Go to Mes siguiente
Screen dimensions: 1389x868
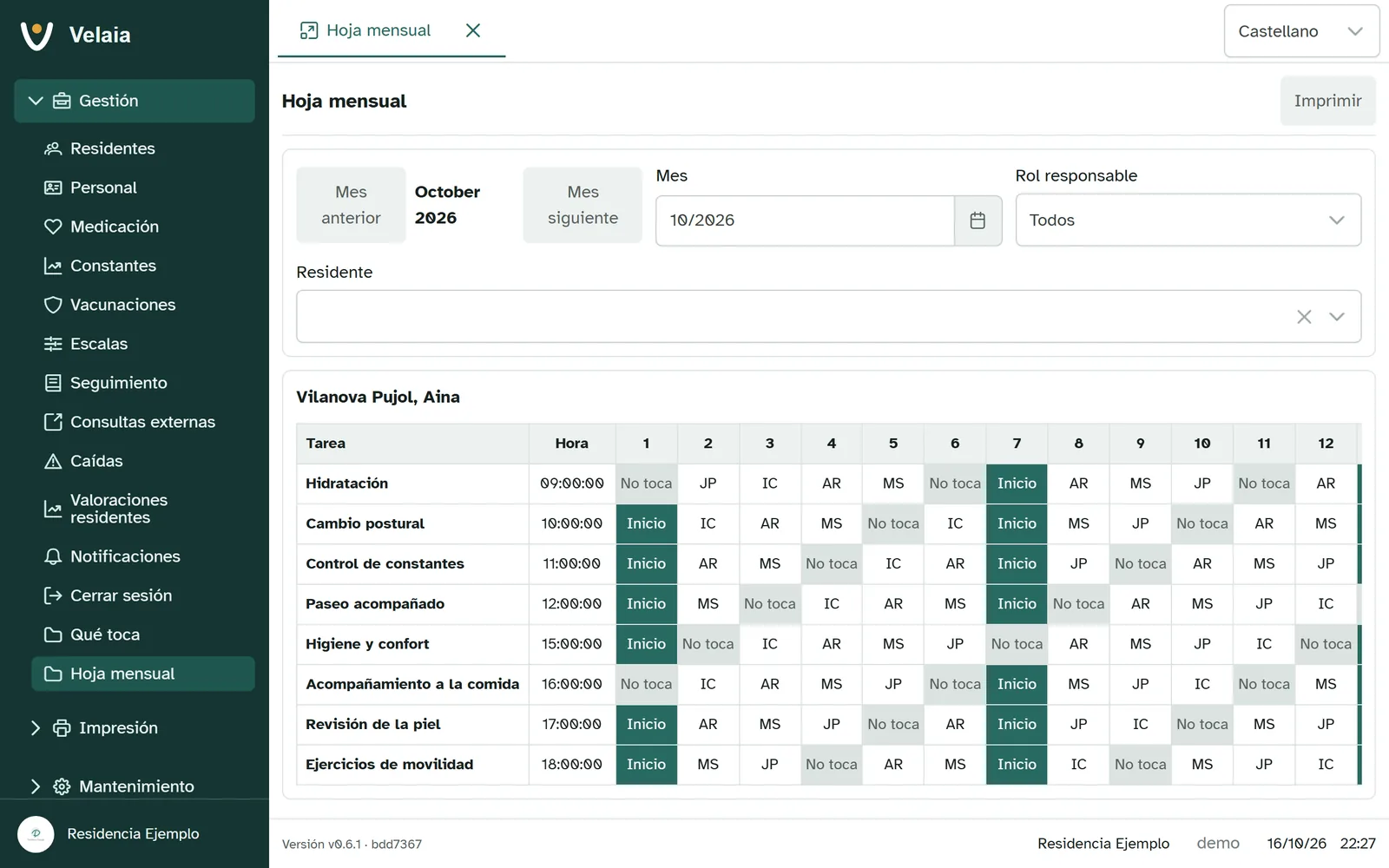(x=583, y=205)
